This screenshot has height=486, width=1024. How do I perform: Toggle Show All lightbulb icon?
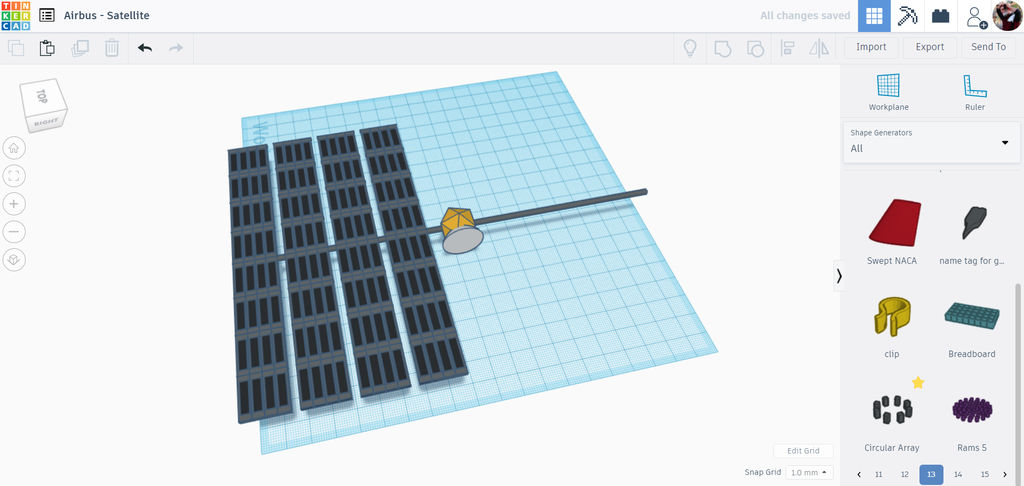click(690, 48)
